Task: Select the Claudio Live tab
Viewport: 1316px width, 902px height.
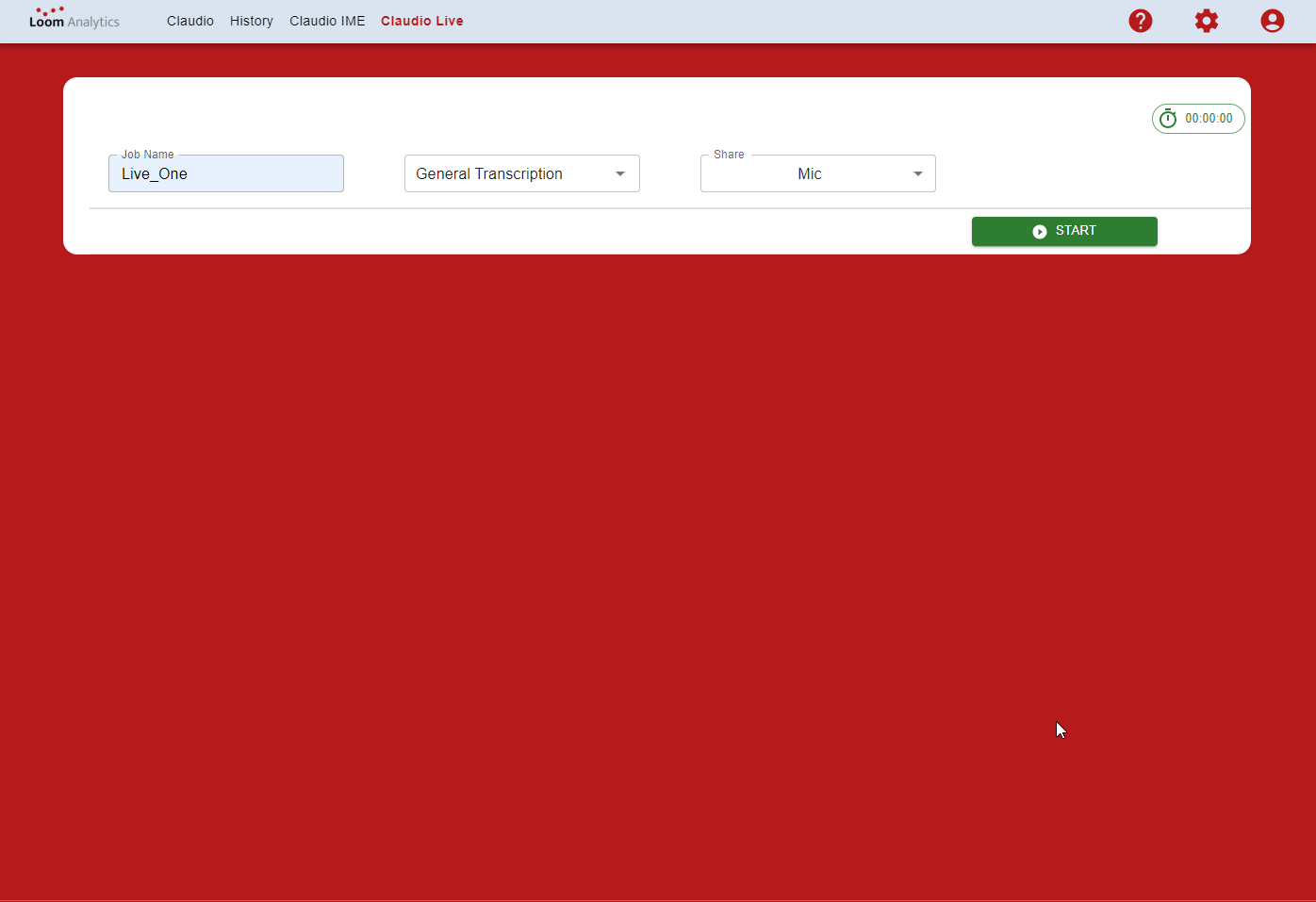Action: [421, 21]
